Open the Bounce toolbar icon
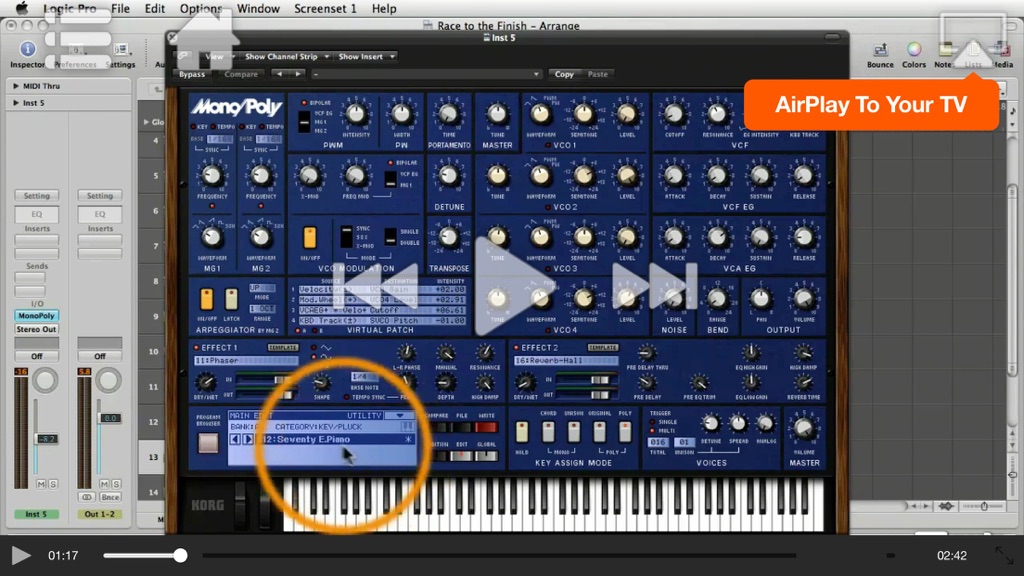The height and width of the screenshot is (576, 1024). click(x=880, y=50)
